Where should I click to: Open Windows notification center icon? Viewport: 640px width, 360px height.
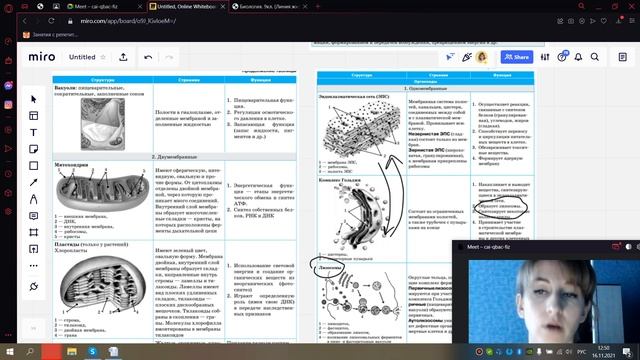pyautogui.click(x=628, y=352)
